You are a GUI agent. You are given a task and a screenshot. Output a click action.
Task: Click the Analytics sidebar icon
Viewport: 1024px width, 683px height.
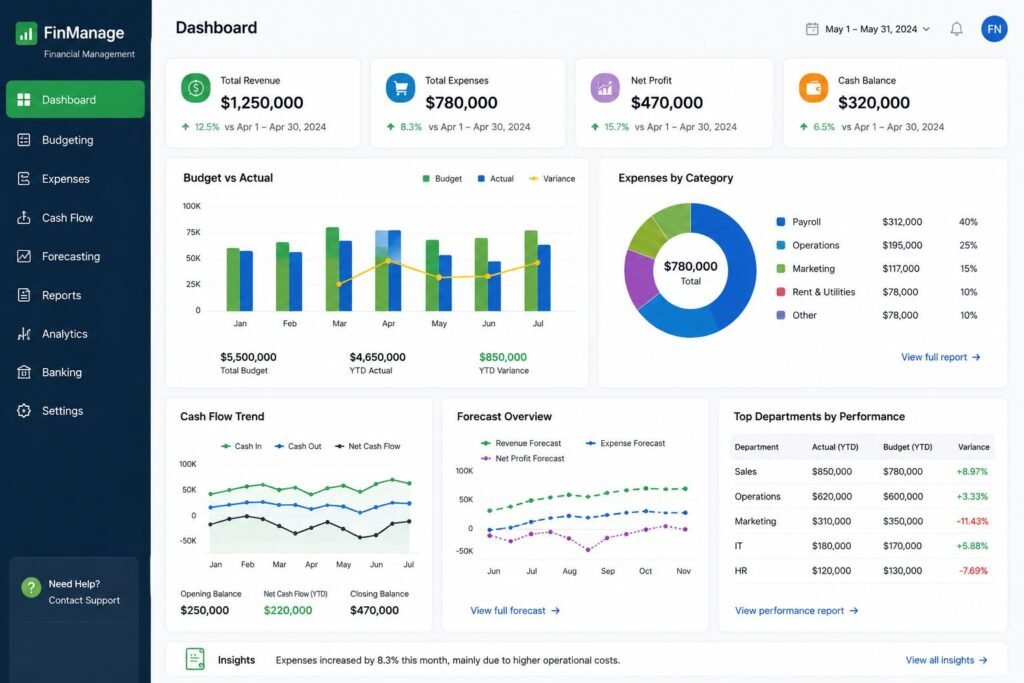(x=24, y=334)
